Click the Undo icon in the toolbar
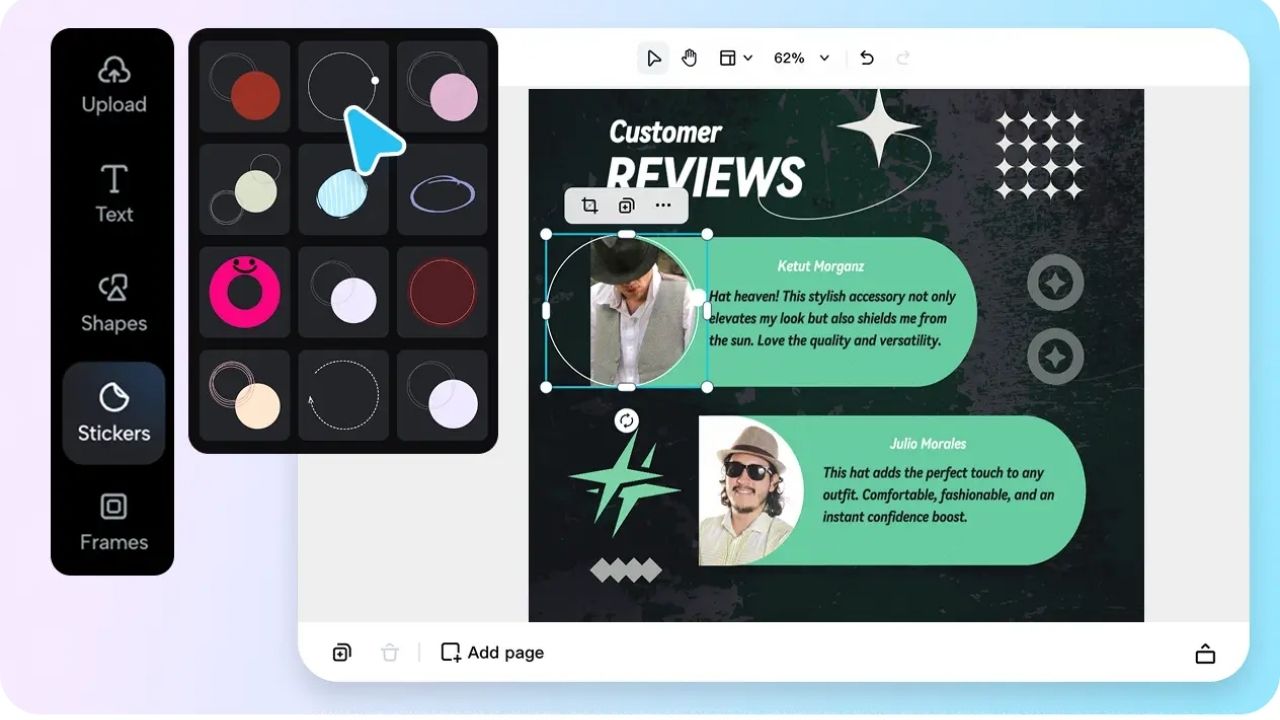This screenshot has width=1280, height=720. tap(866, 57)
